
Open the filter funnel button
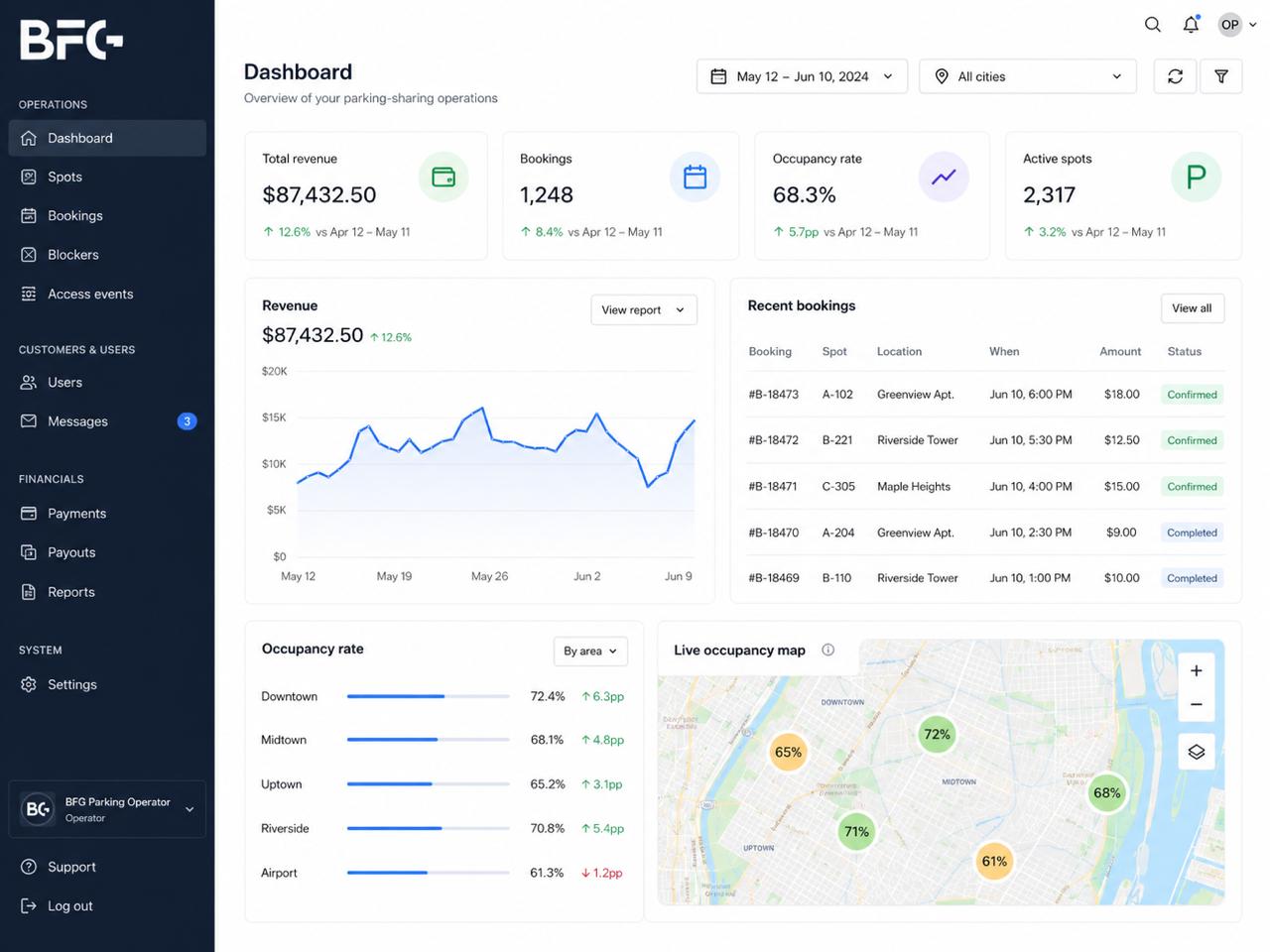[1221, 76]
